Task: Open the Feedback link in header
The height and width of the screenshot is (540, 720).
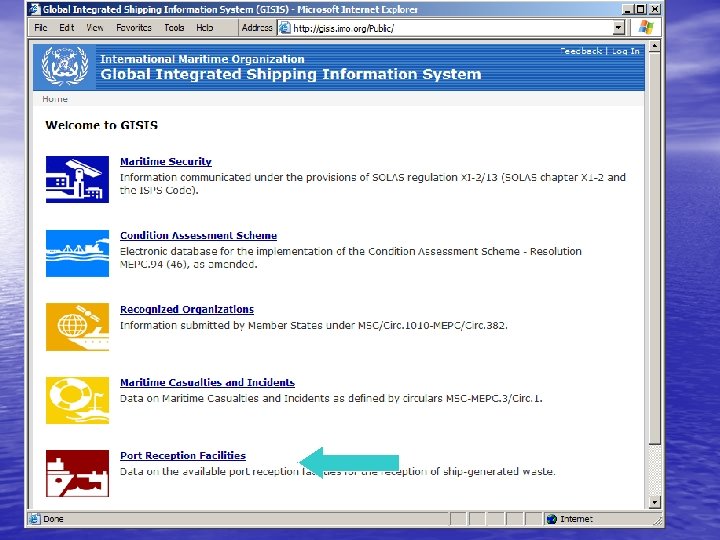Action: 581,51
